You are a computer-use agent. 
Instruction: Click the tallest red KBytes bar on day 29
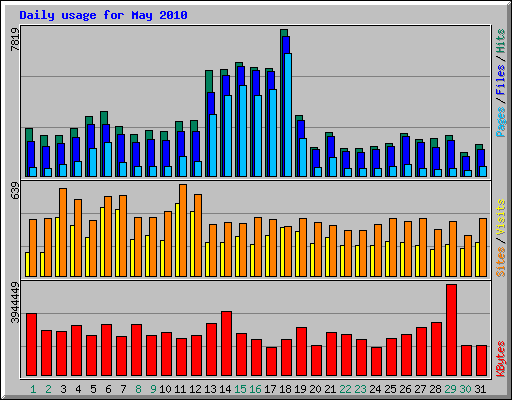452,330
